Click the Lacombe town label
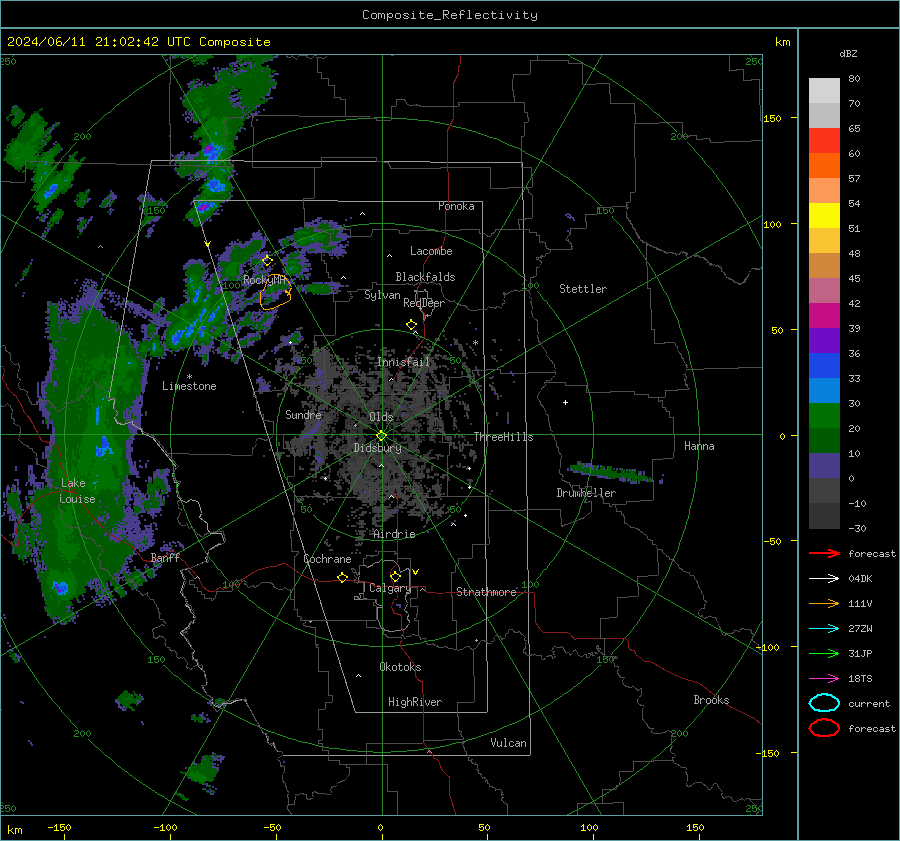The height and width of the screenshot is (841, 900). point(431,251)
